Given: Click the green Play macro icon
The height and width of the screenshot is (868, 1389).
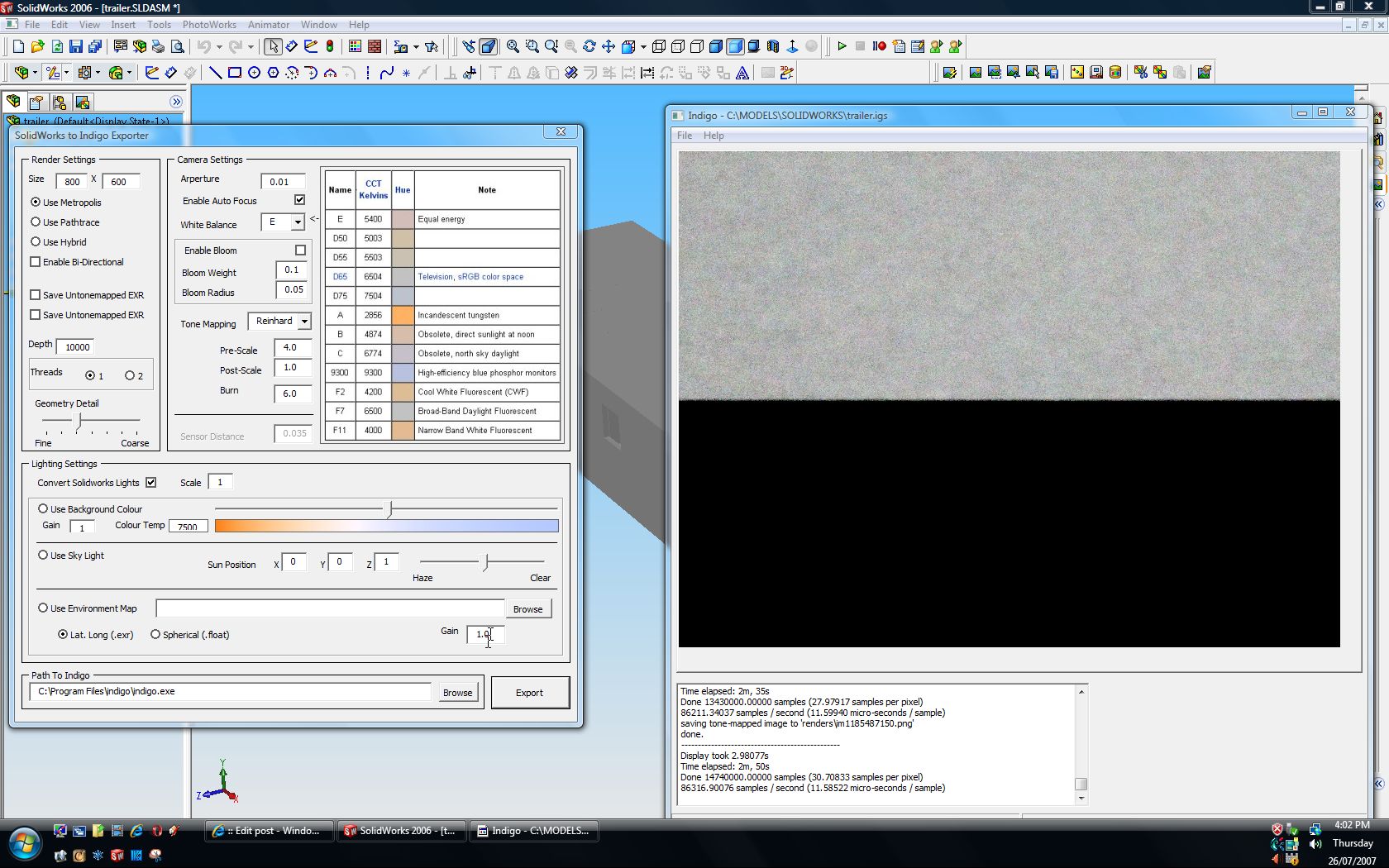Looking at the screenshot, I should pos(842,46).
